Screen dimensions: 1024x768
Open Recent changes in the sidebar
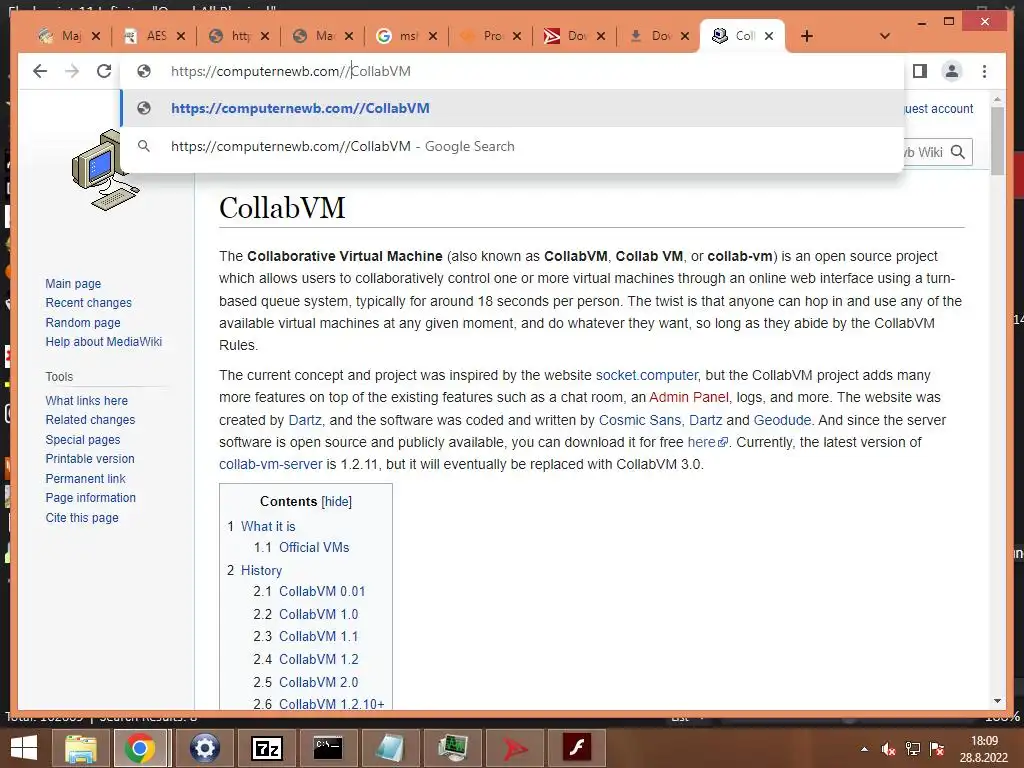point(88,302)
